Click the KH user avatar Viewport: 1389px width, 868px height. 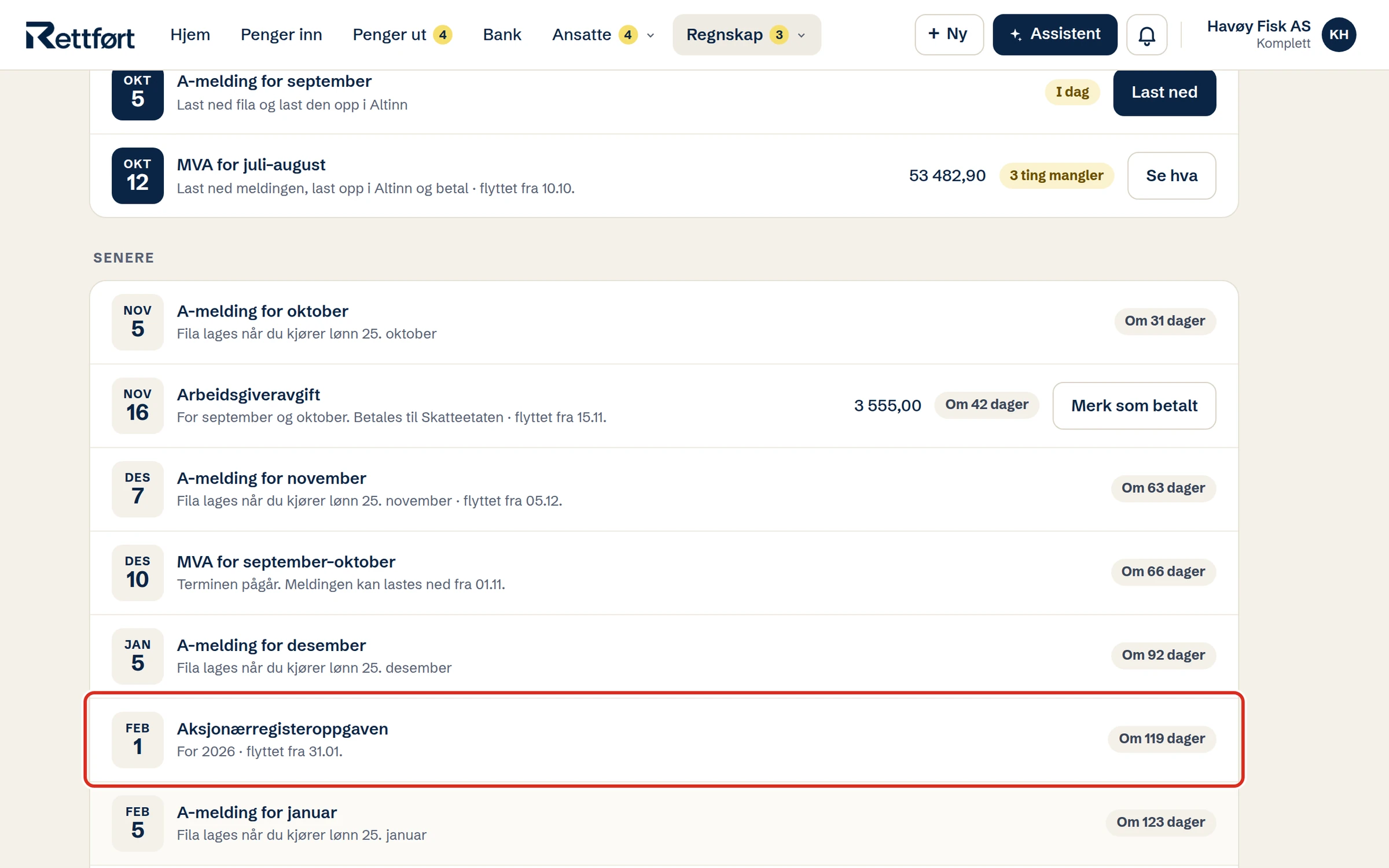point(1339,35)
